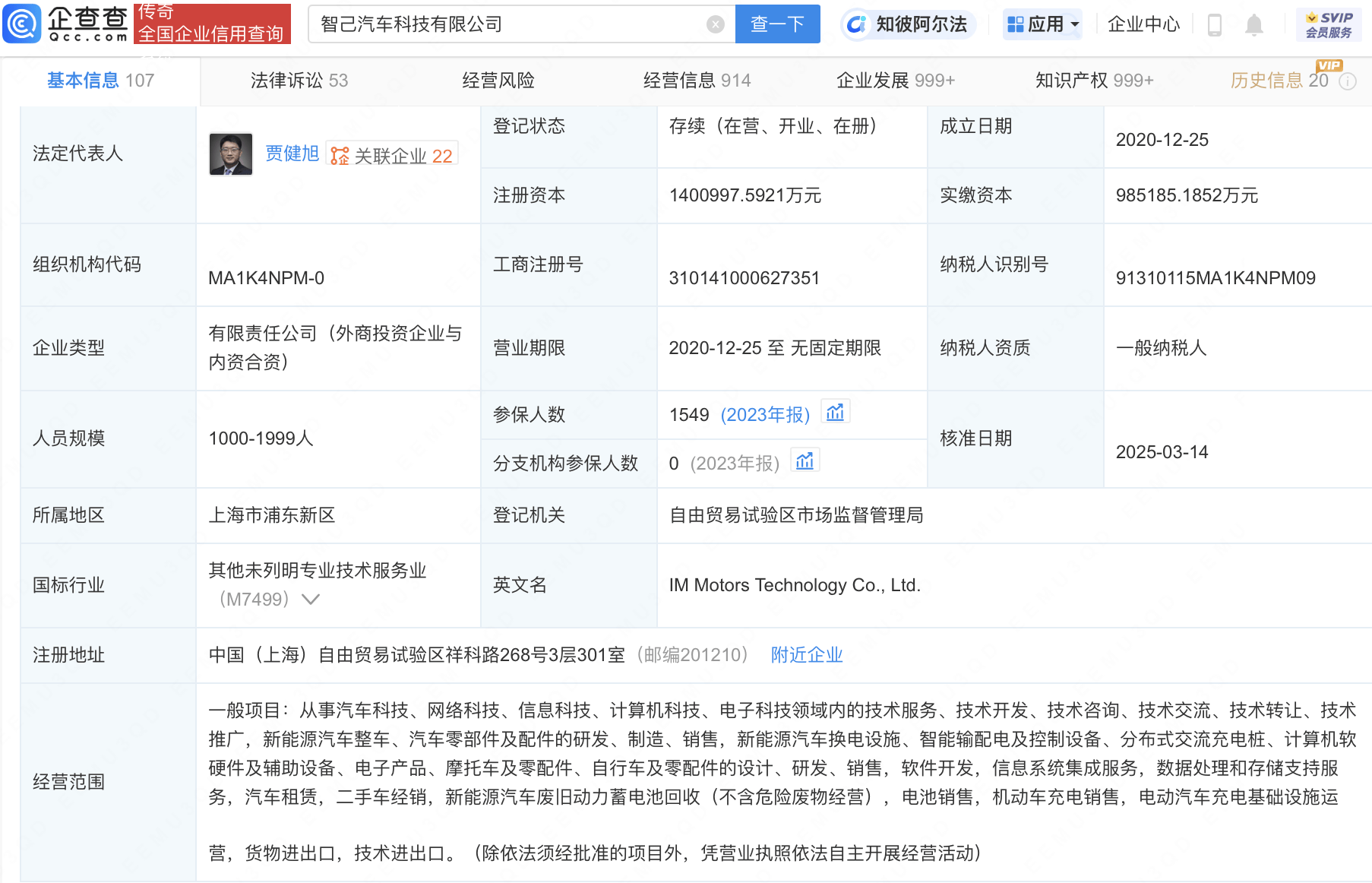Image resolution: width=1372 pixels, height=883 pixels.
Task: Click the 营业期限 value 无固定期限
Action: coord(836,348)
